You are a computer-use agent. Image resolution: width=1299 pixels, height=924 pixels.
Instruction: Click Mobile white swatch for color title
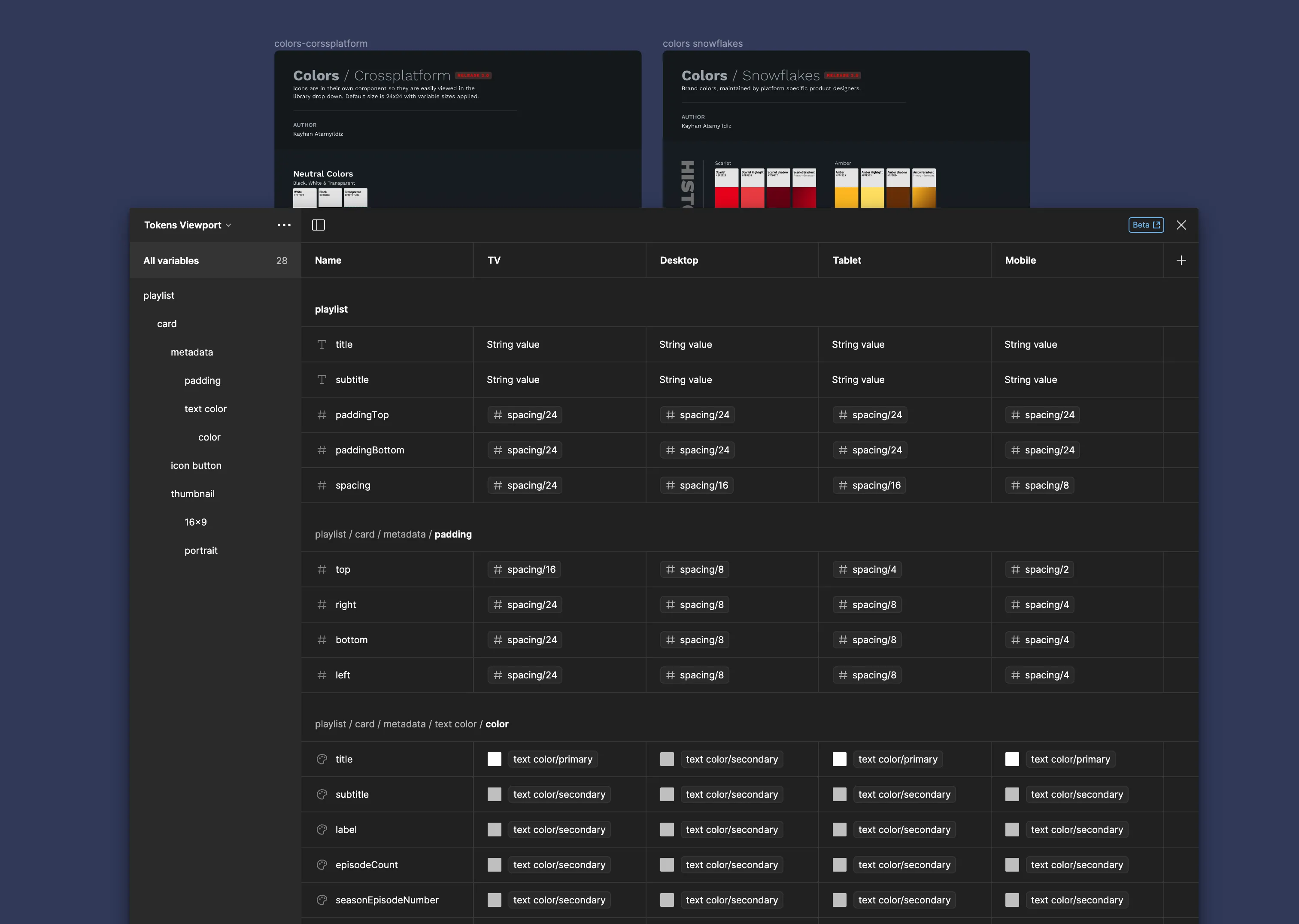[1012, 760]
